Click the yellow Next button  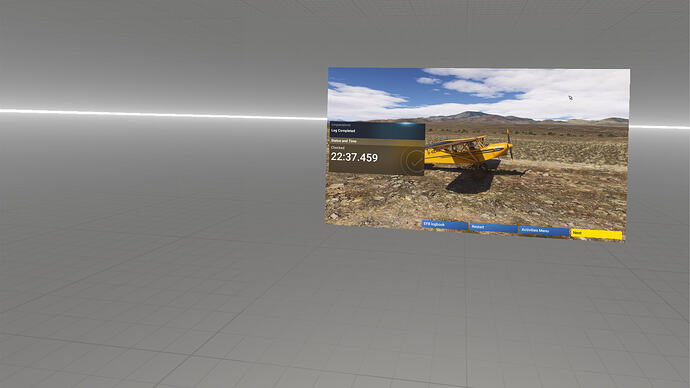pyautogui.click(x=596, y=234)
